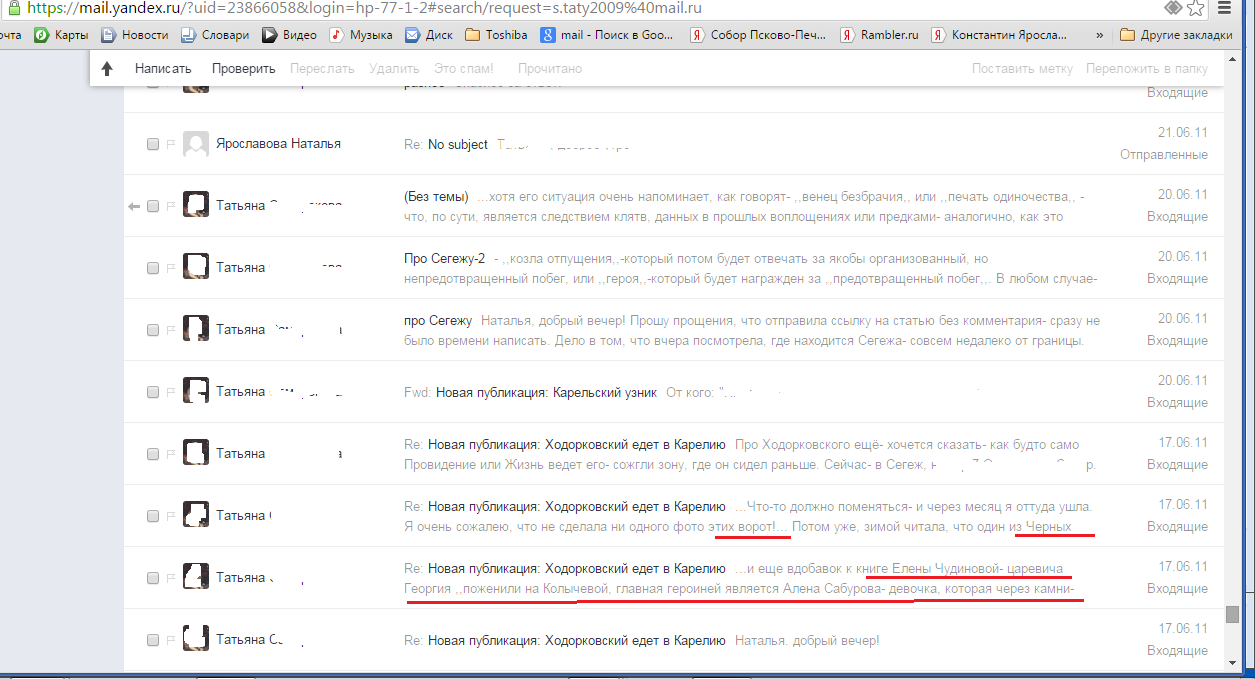Click sender name Ярославова Наталья
1255x679 pixels.
pyautogui.click(x=278, y=144)
